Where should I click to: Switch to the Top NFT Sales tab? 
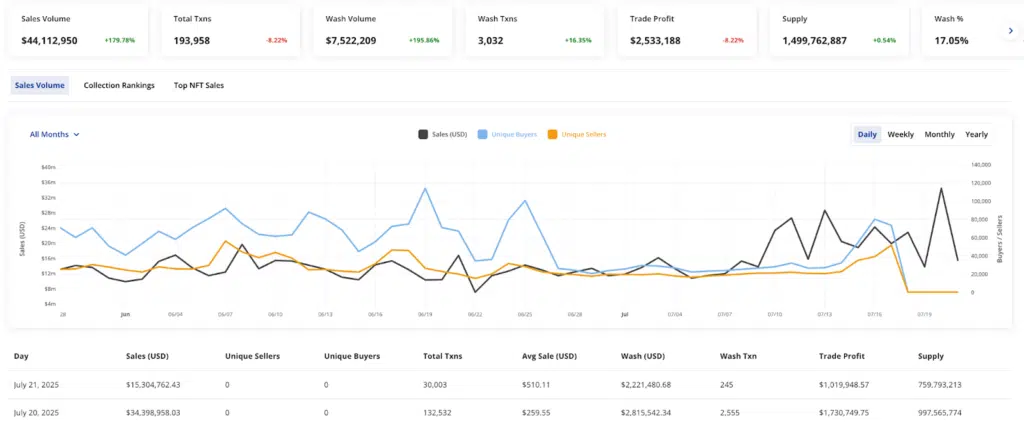[198, 86]
